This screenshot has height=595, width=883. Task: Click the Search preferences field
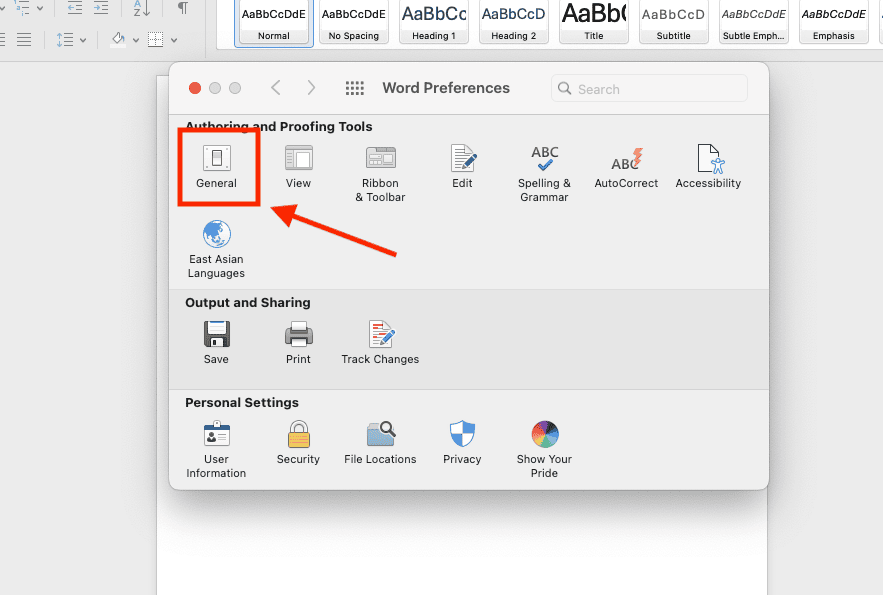(649, 89)
